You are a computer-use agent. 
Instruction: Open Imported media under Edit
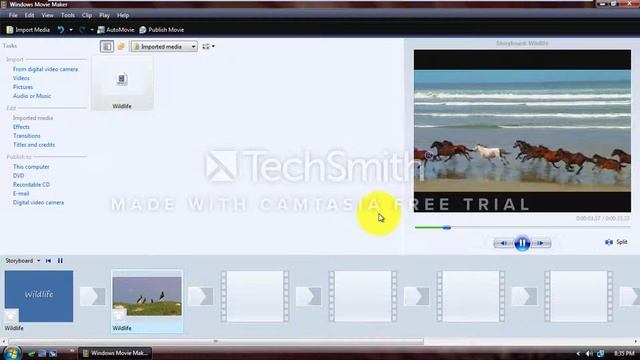(x=33, y=118)
